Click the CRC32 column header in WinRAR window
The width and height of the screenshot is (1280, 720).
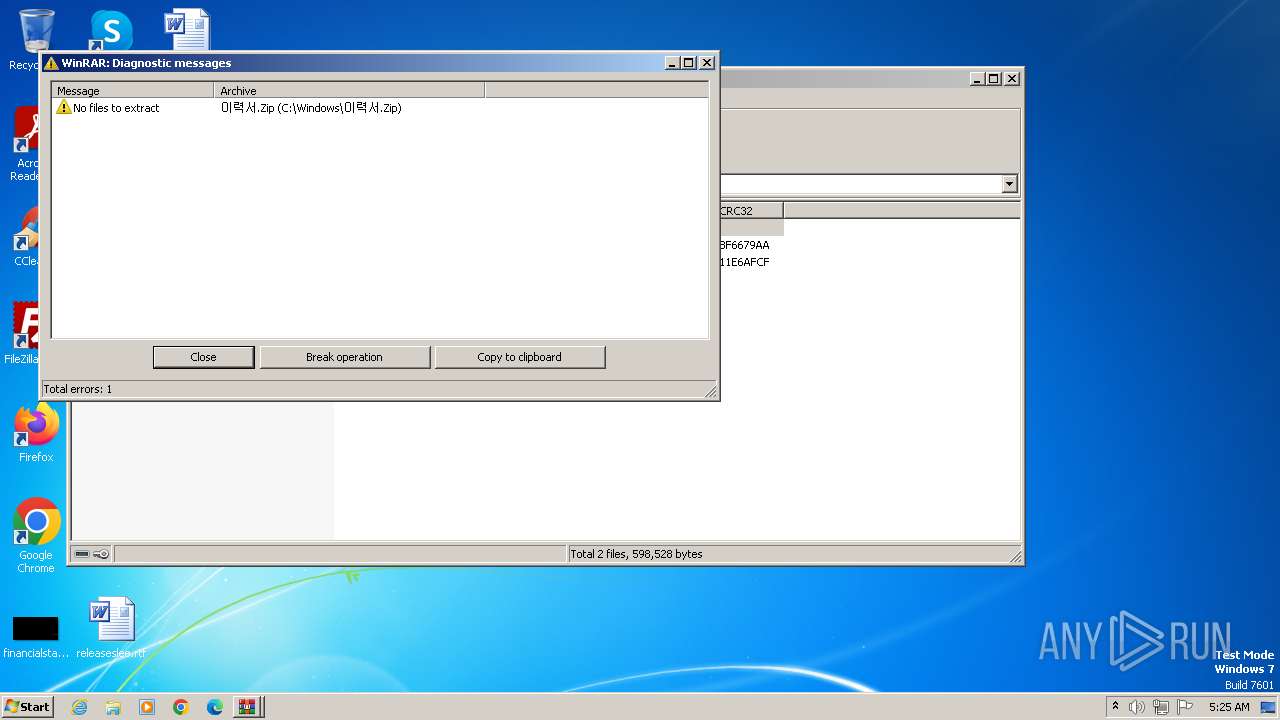point(751,211)
